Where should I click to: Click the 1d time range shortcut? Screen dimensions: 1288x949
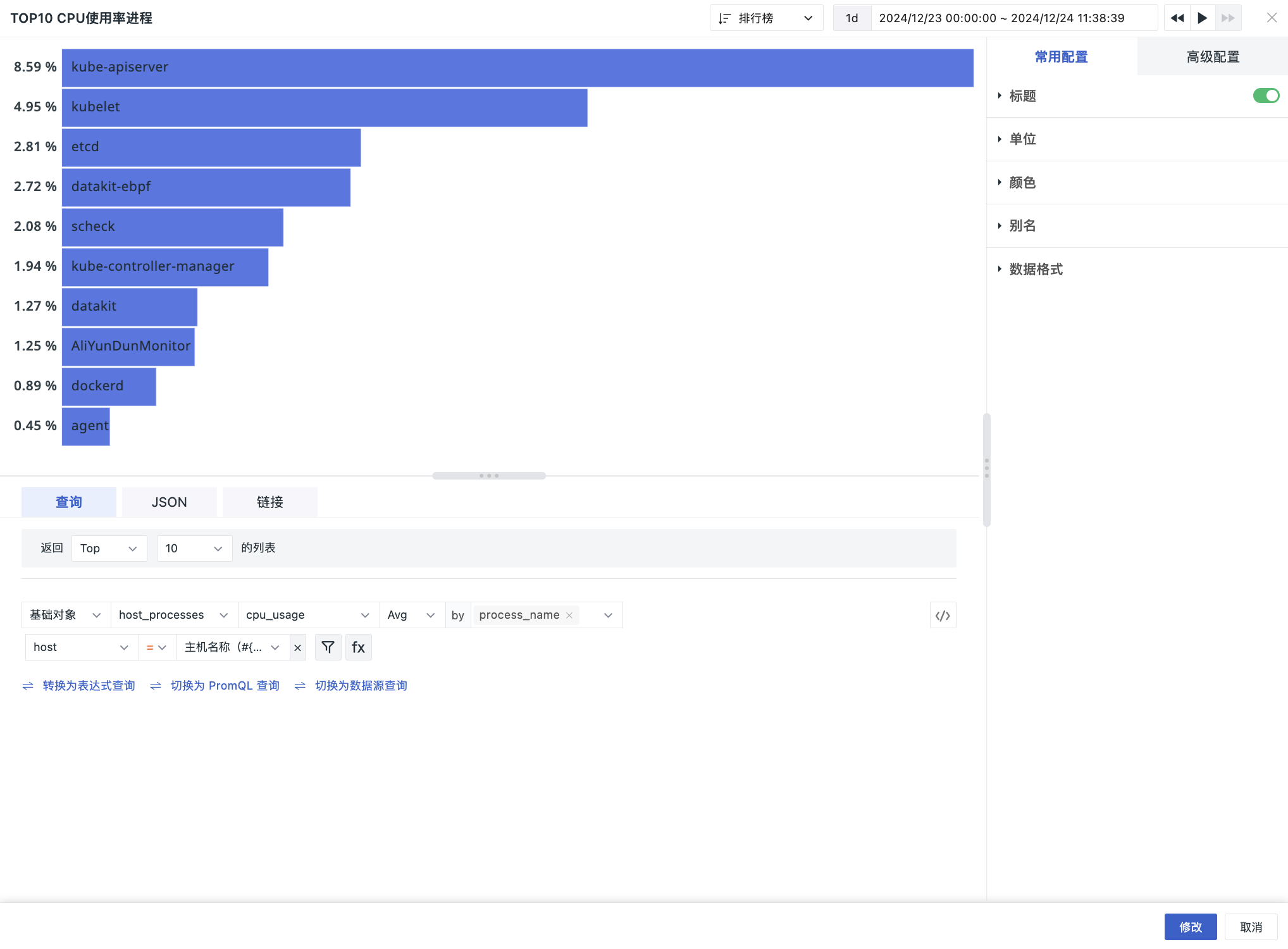point(852,18)
